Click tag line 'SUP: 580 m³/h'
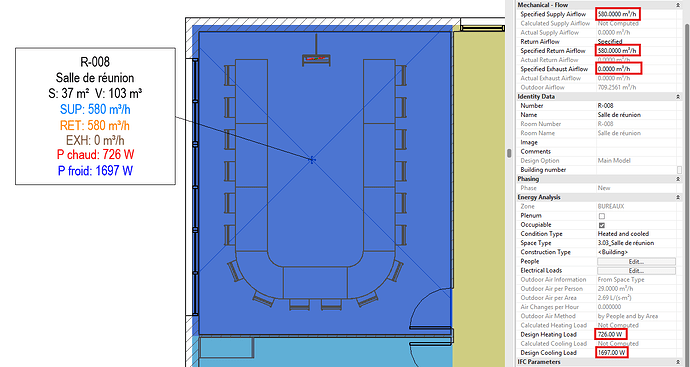This screenshot has height=367, width=690. point(95,109)
